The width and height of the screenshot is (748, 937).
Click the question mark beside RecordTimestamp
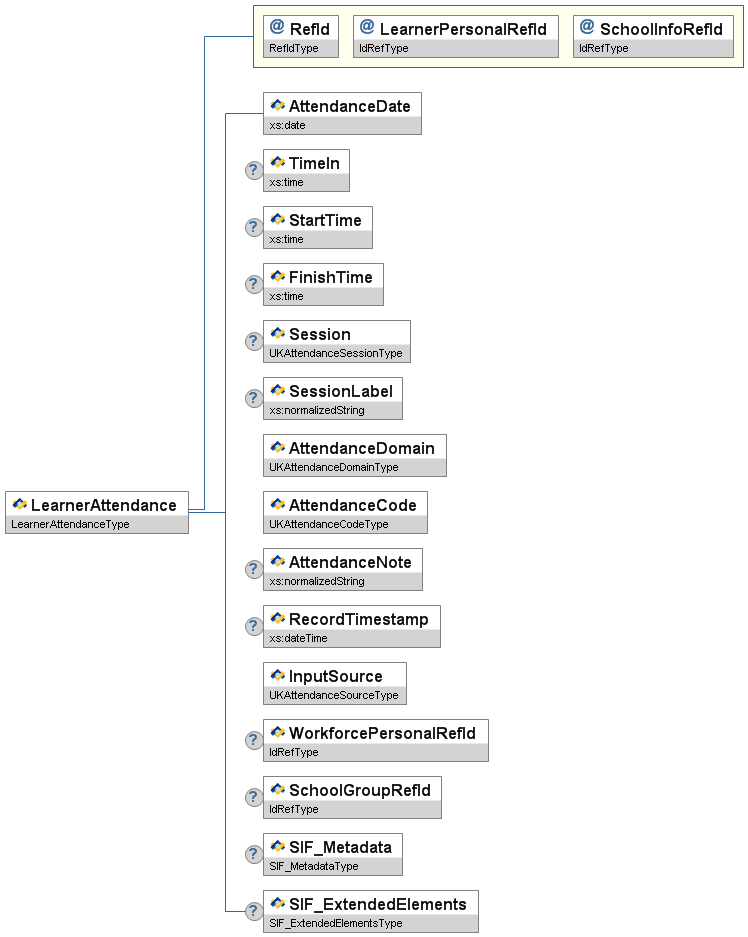click(x=254, y=626)
